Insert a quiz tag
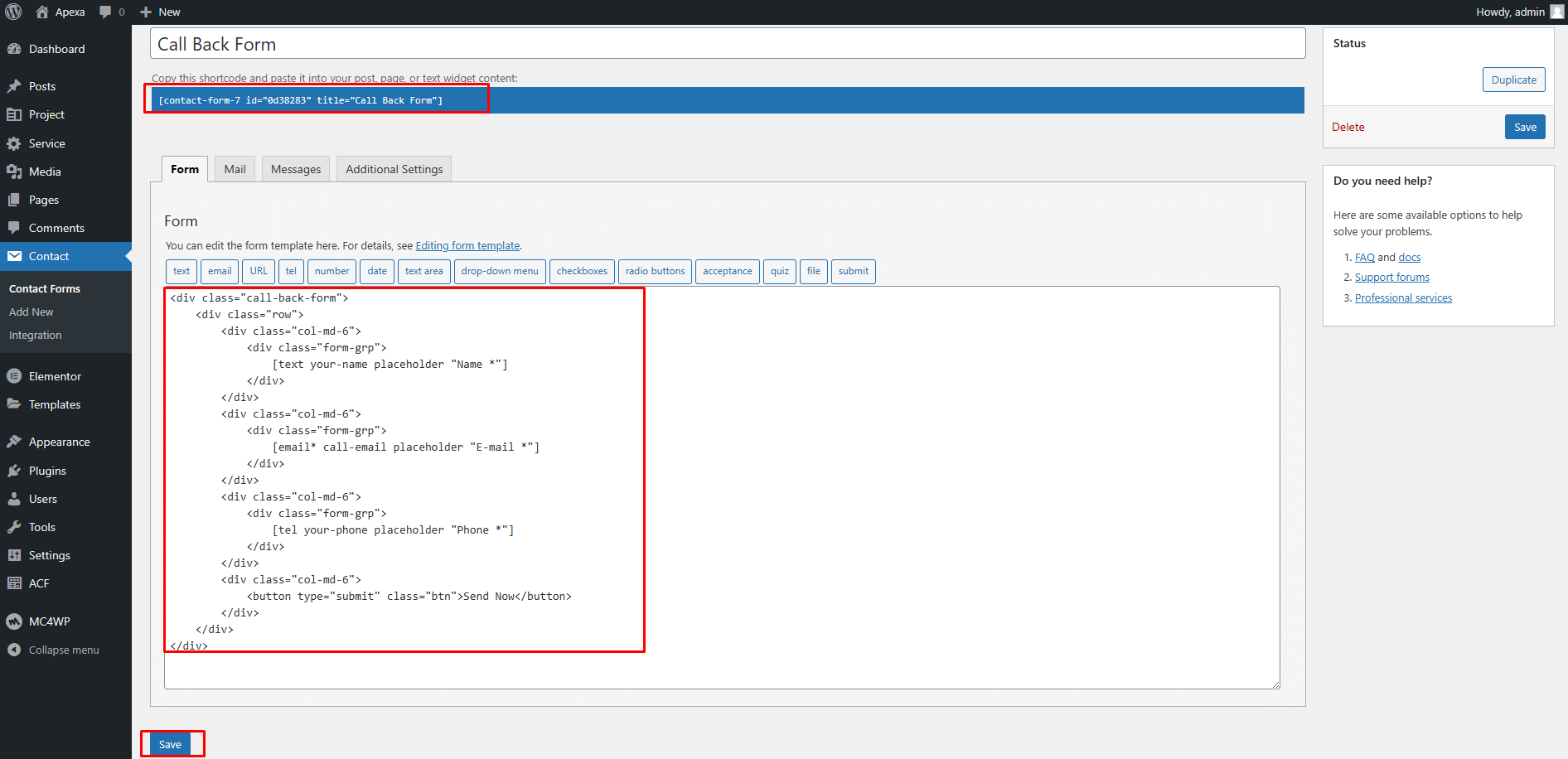Screen dimensions: 1568x759 click(x=780, y=271)
